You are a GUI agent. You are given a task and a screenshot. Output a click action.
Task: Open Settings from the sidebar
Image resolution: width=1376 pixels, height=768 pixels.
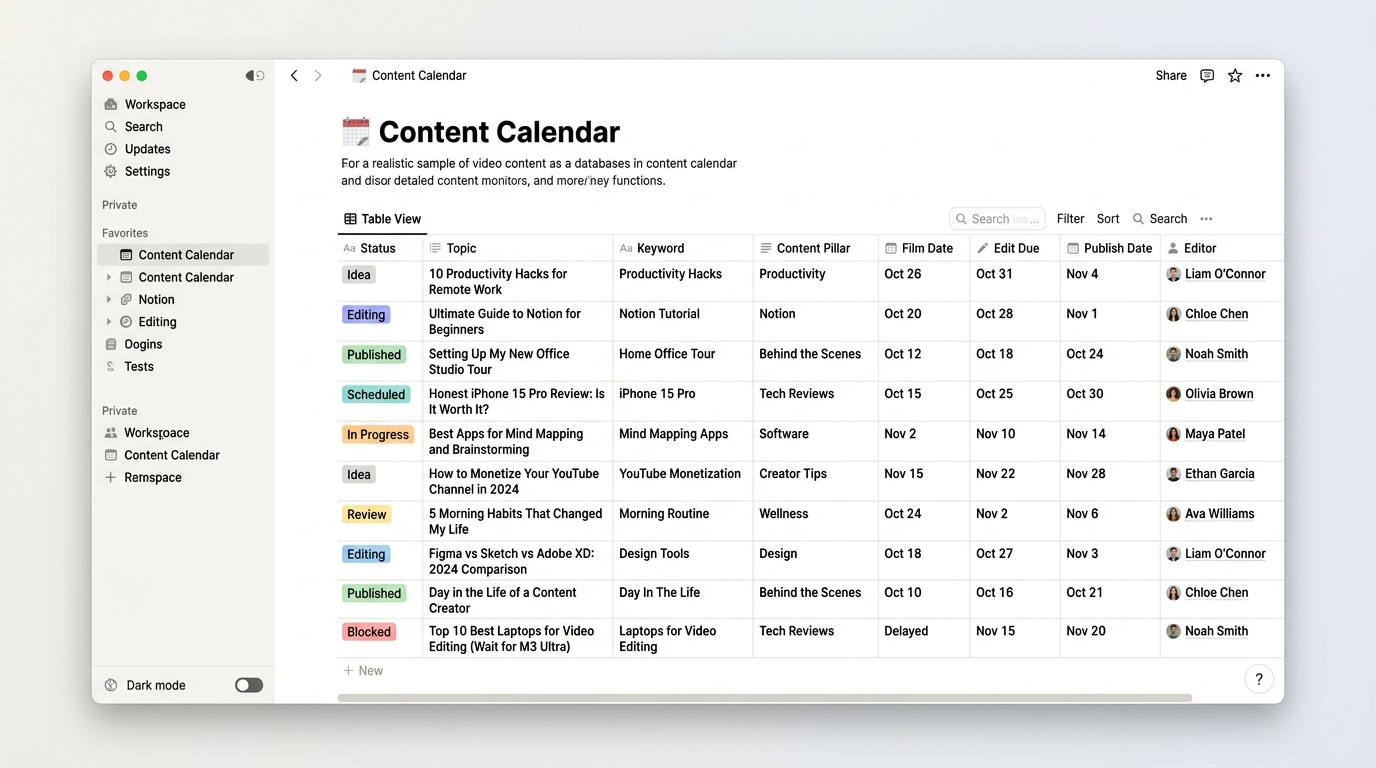pyautogui.click(x=147, y=171)
